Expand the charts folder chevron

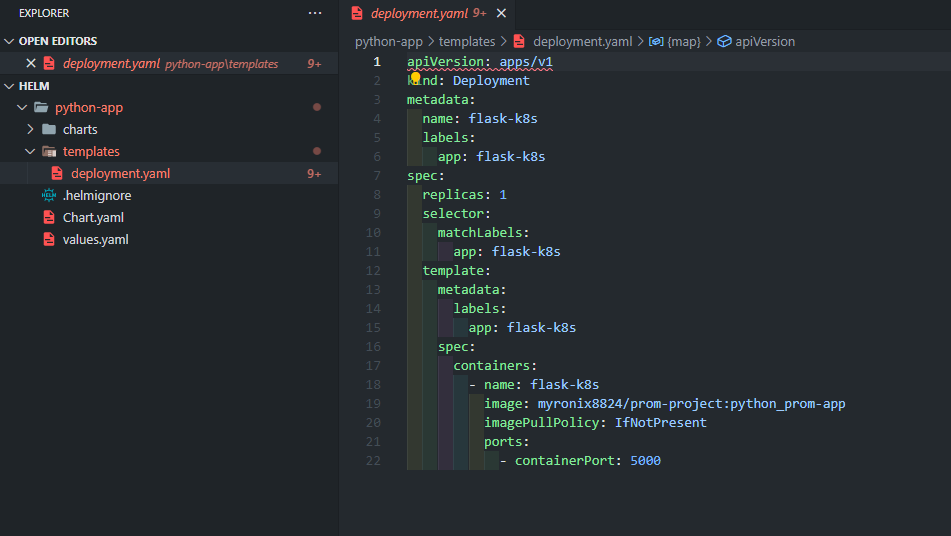[30, 129]
